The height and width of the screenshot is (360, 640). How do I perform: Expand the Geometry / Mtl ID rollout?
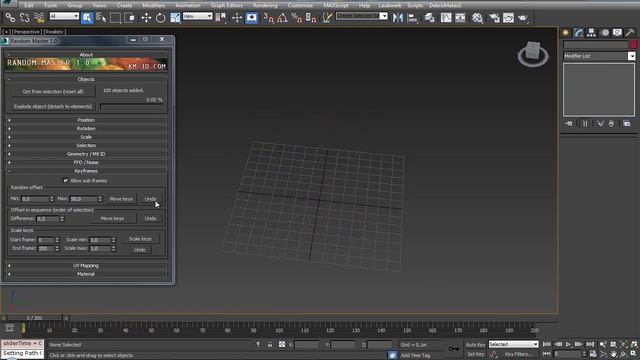(x=86, y=154)
